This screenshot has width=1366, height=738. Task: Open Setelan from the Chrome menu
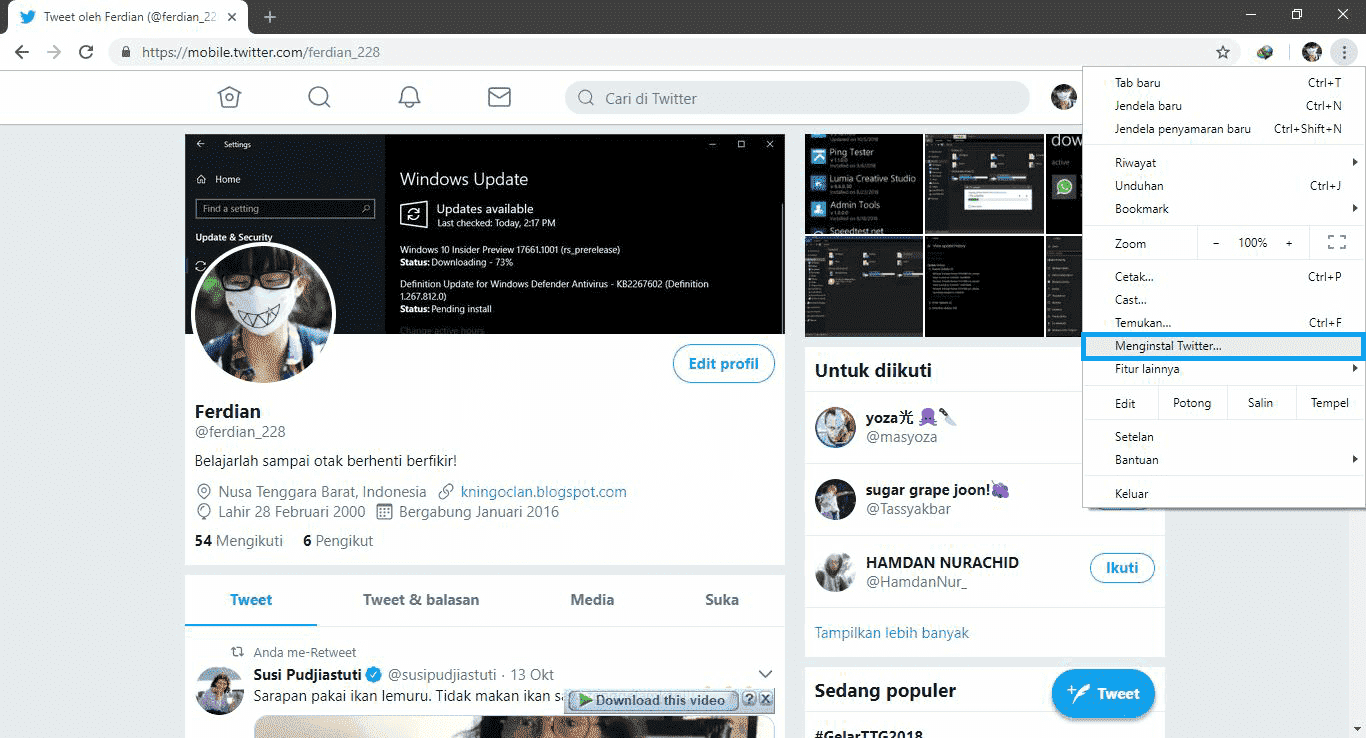tap(1134, 436)
